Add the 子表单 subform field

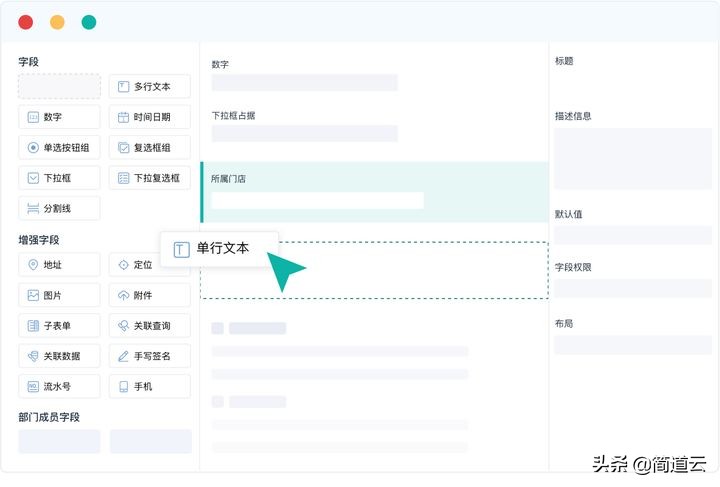(x=59, y=325)
